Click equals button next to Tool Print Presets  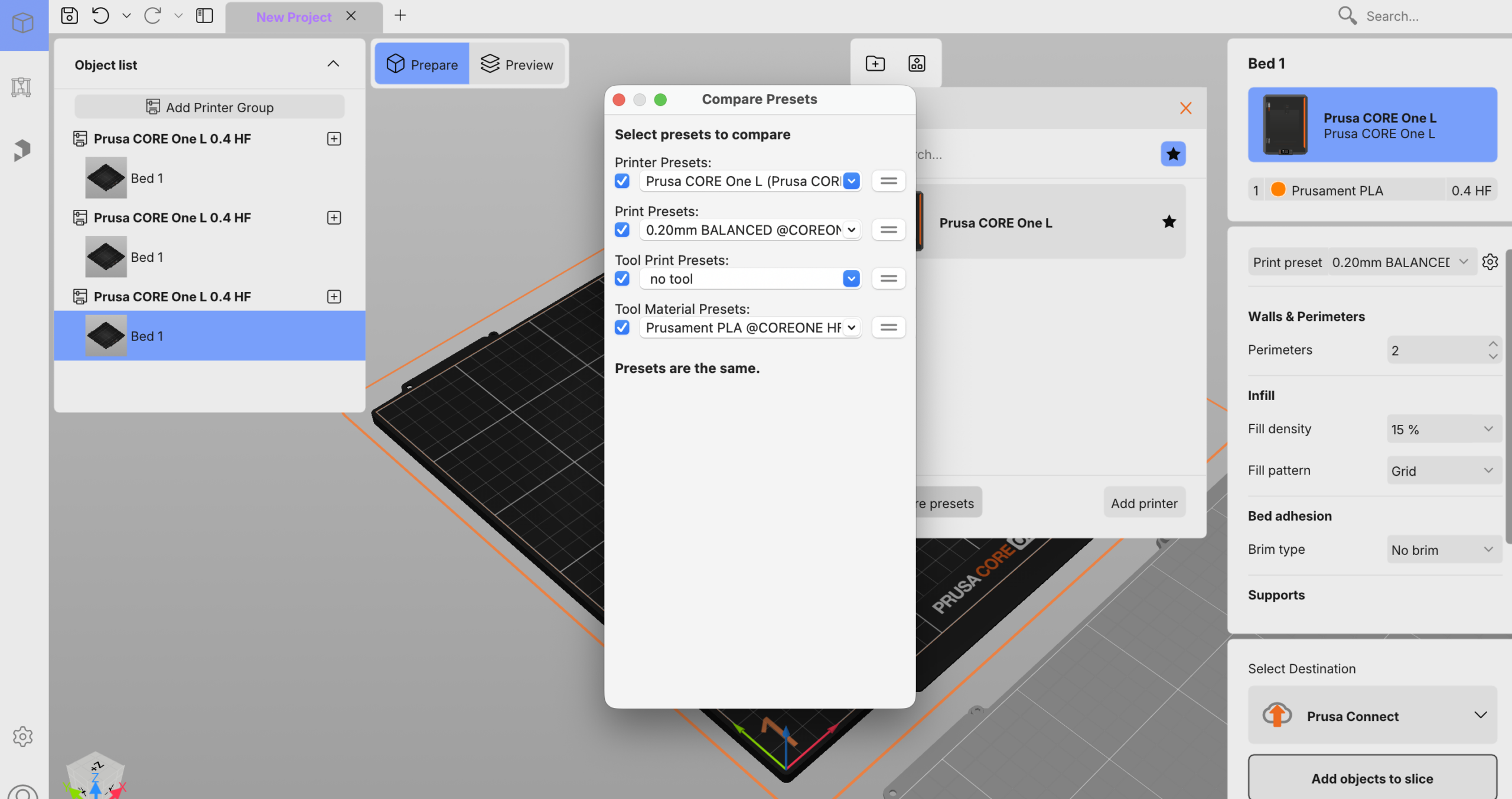[889, 278]
